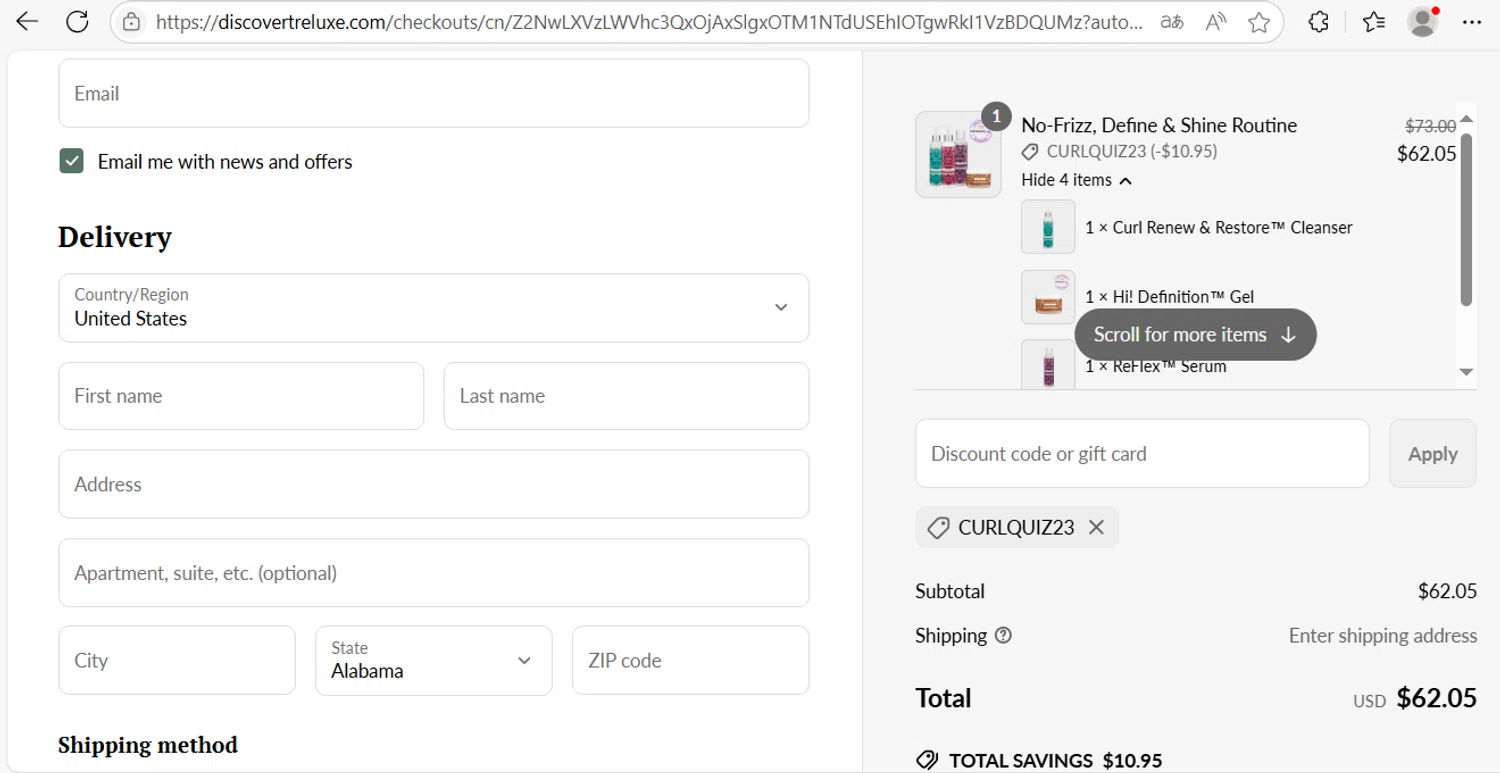Click the Discount code or gift card field
Screen dimensions: 1500x773
tap(1141, 454)
